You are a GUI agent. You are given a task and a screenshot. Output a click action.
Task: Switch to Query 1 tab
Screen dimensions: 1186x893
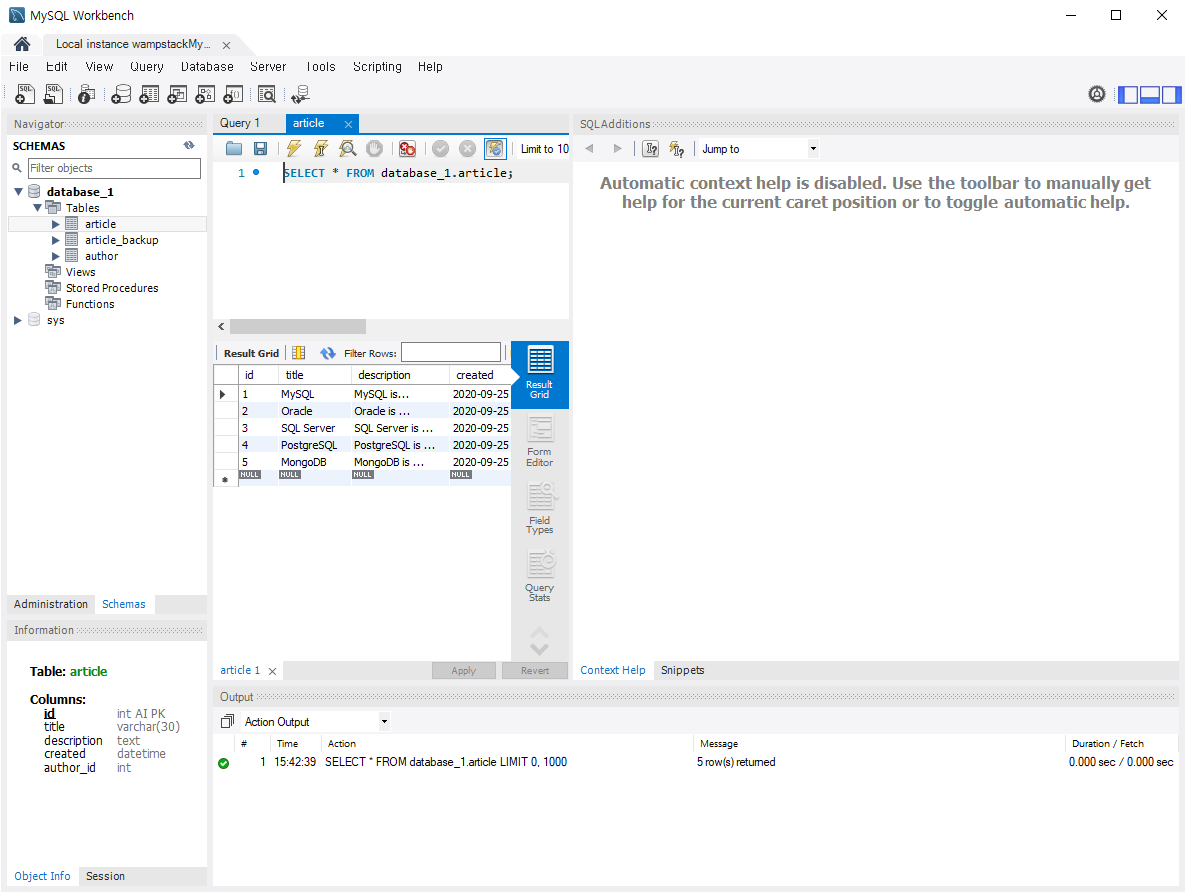coord(240,123)
